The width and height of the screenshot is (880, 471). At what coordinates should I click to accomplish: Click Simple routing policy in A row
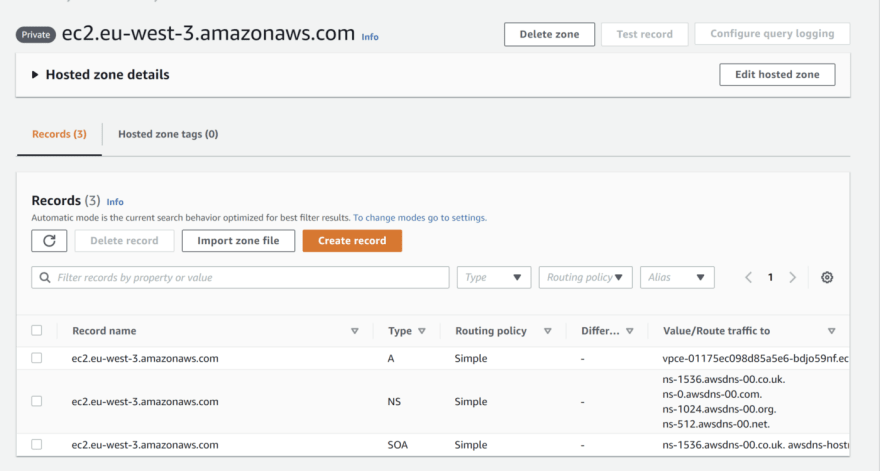(x=471, y=358)
